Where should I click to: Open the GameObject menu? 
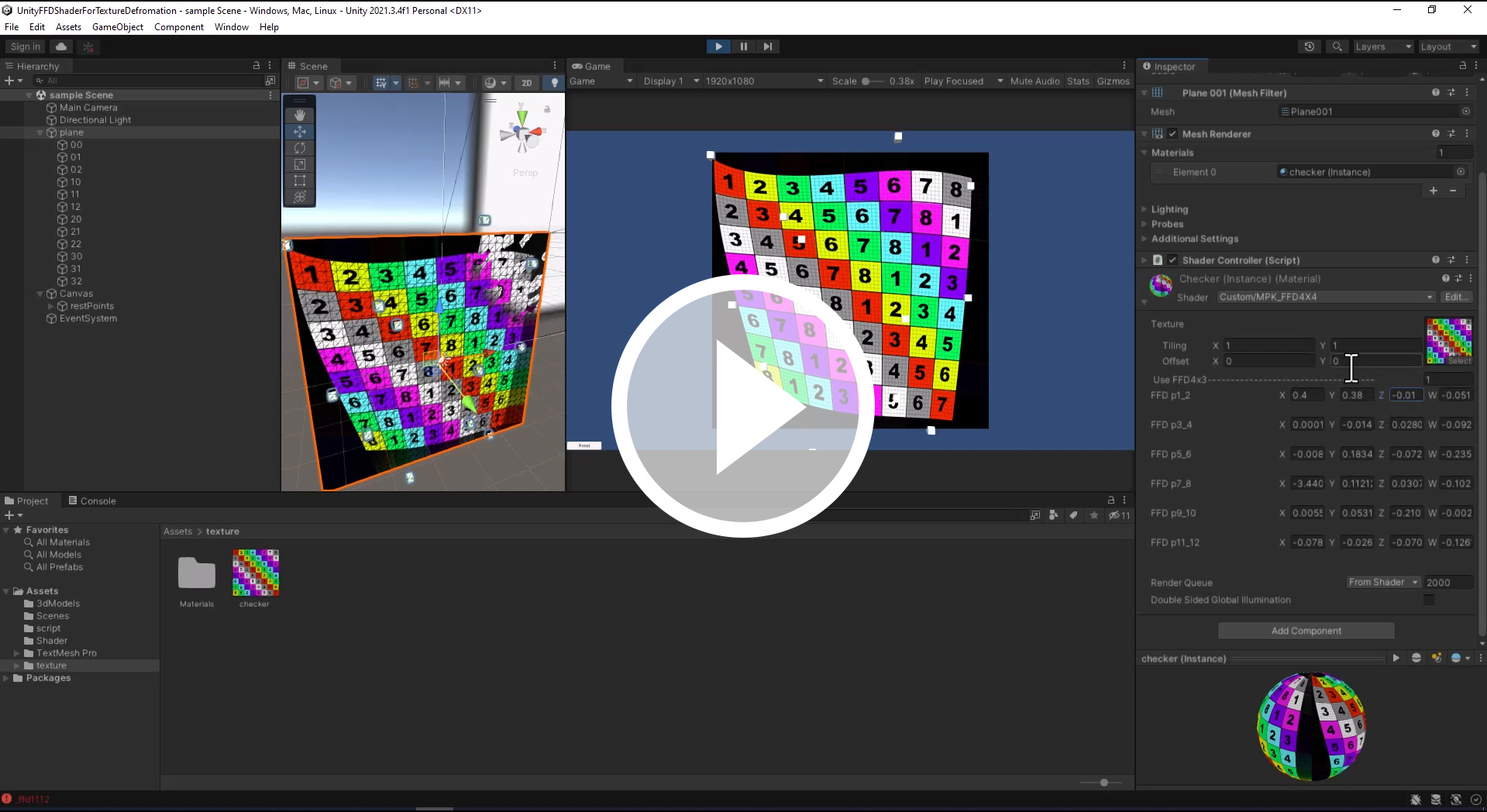(x=118, y=26)
